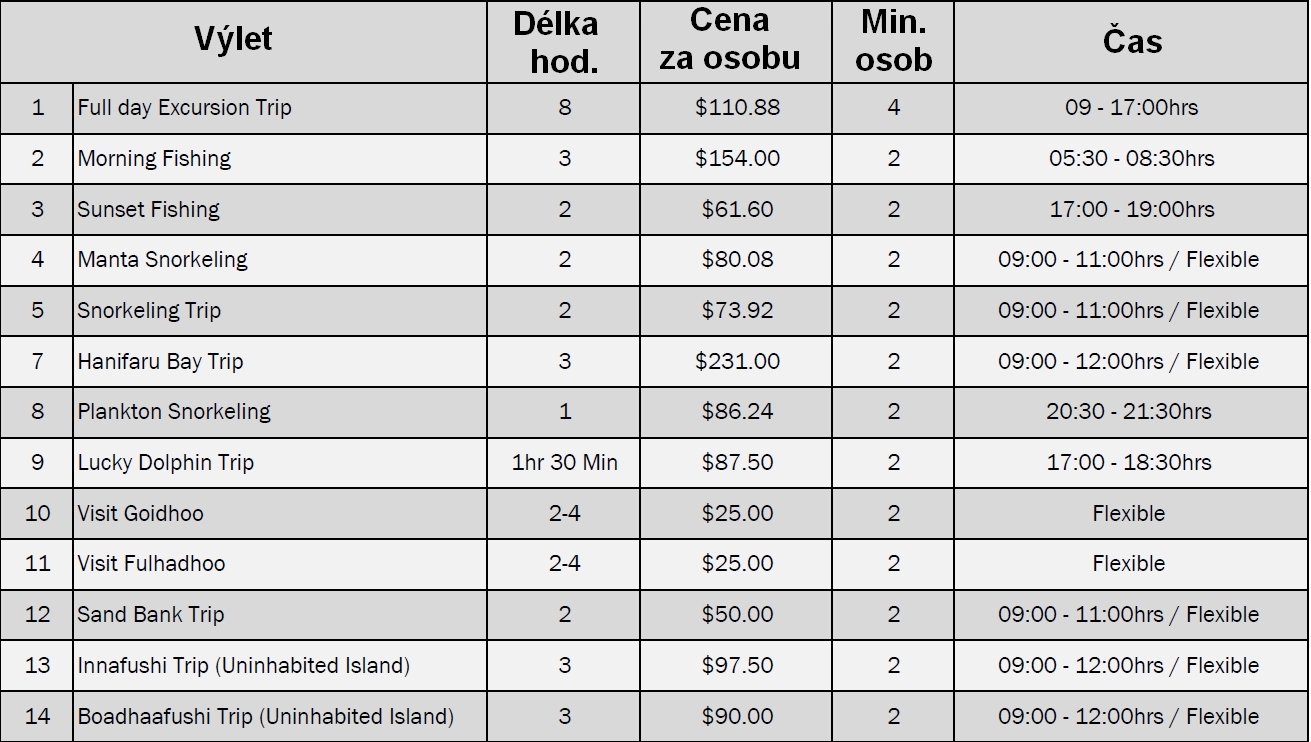Image resolution: width=1311 pixels, height=742 pixels.
Task: Click the Manta Snorkeling trip name
Action: (x=163, y=260)
